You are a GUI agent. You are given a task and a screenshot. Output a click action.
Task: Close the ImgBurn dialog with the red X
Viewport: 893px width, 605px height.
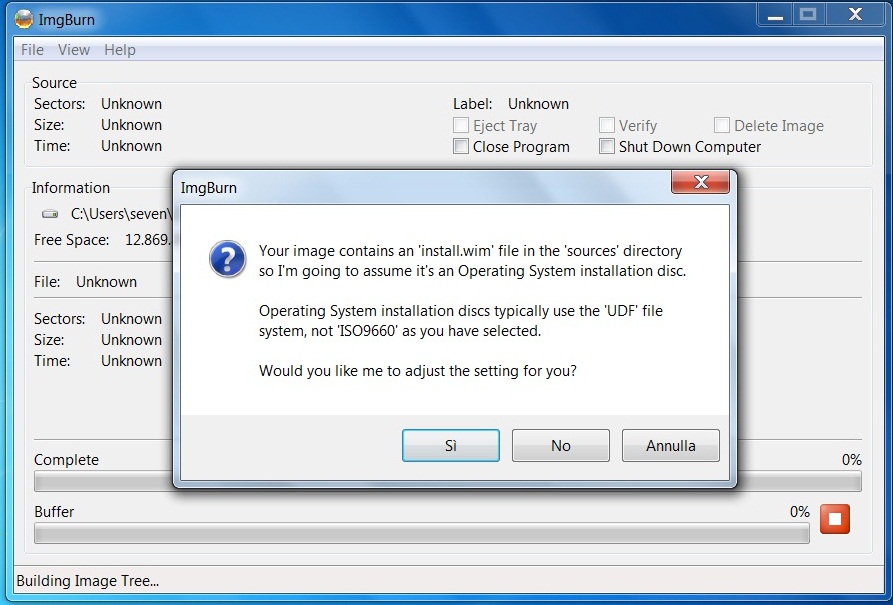[x=701, y=182]
